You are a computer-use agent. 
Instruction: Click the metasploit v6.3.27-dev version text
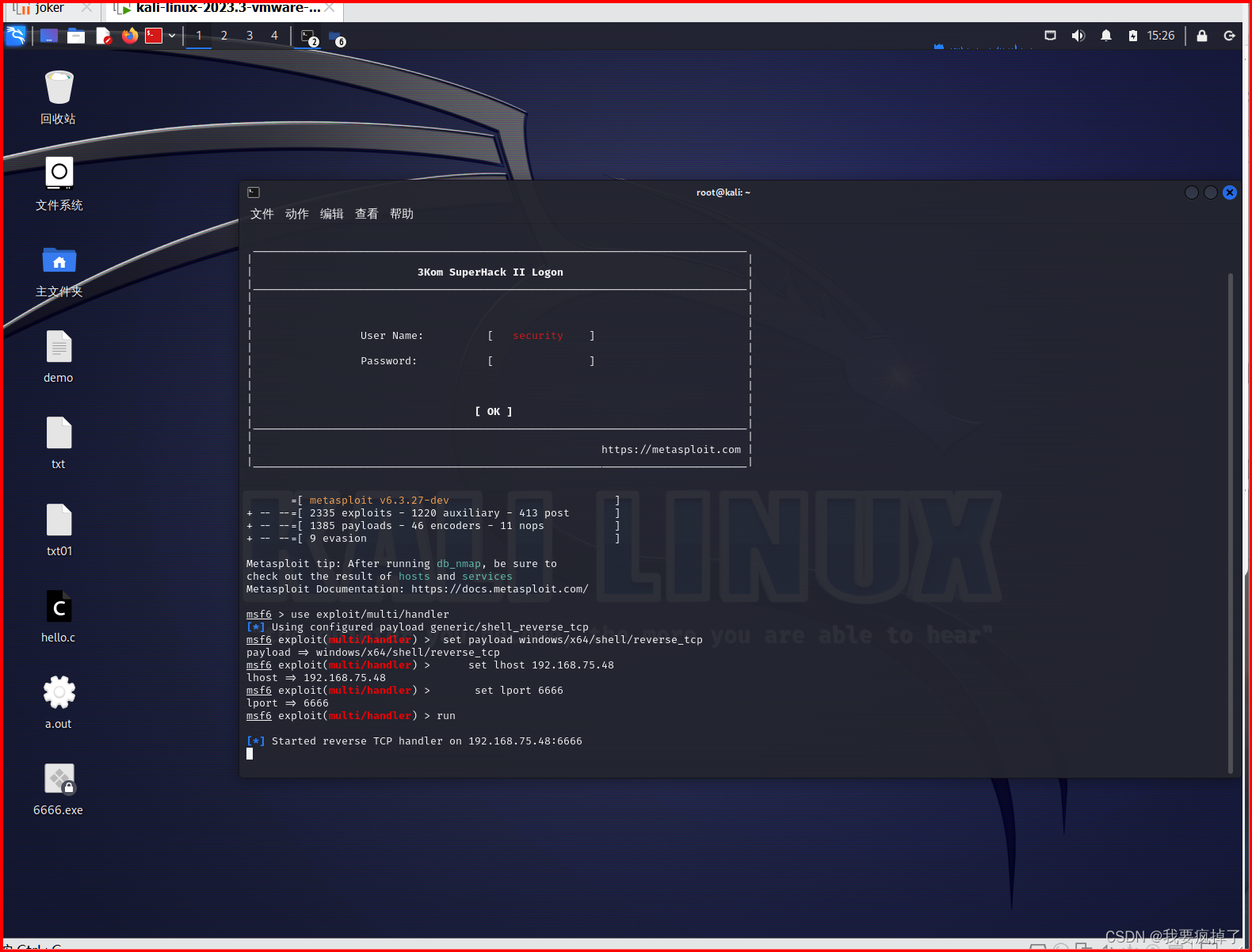[379, 501]
